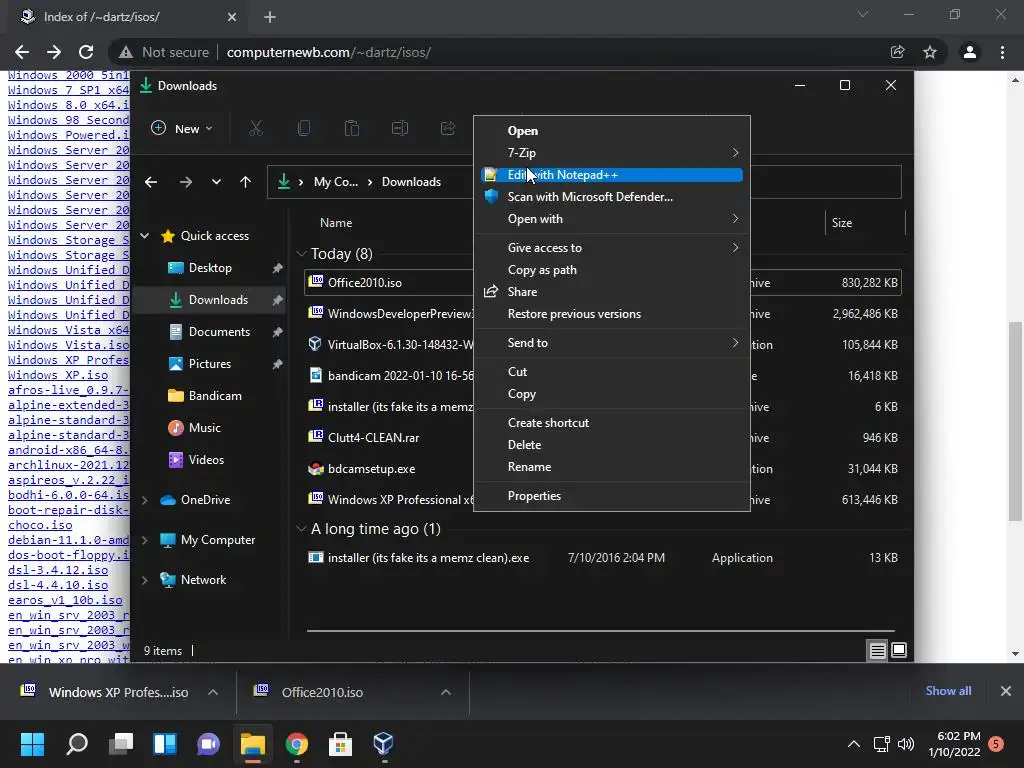The image size is (1024, 768).
Task: Click the choco.iso link
Action: point(40,525)
